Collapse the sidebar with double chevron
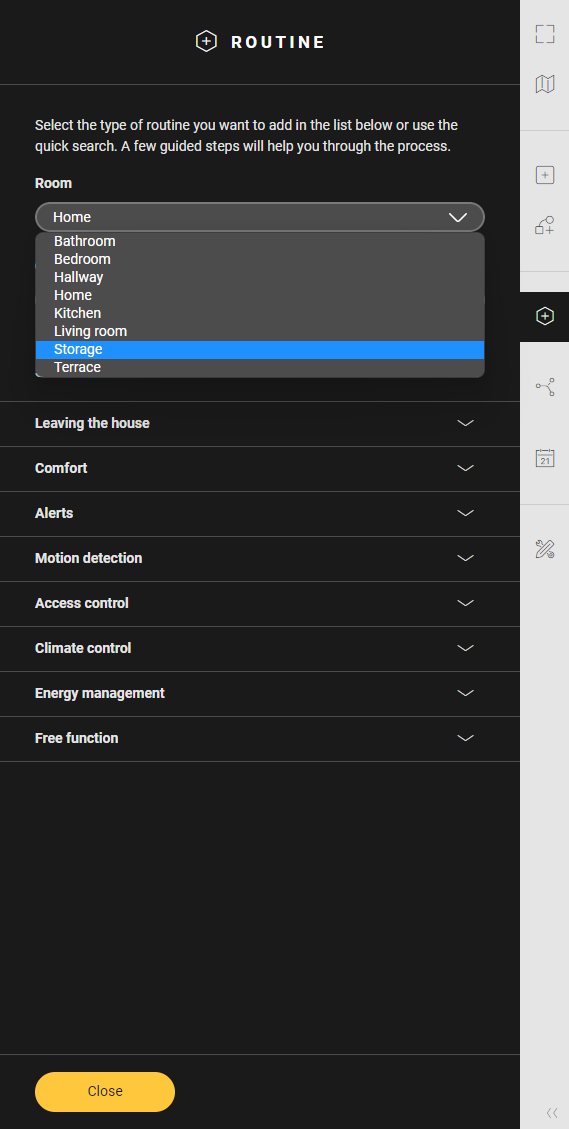Image resolution: width=569 pixels, height=1129 pixels. pyautogui.click(x=552, y=1112)
